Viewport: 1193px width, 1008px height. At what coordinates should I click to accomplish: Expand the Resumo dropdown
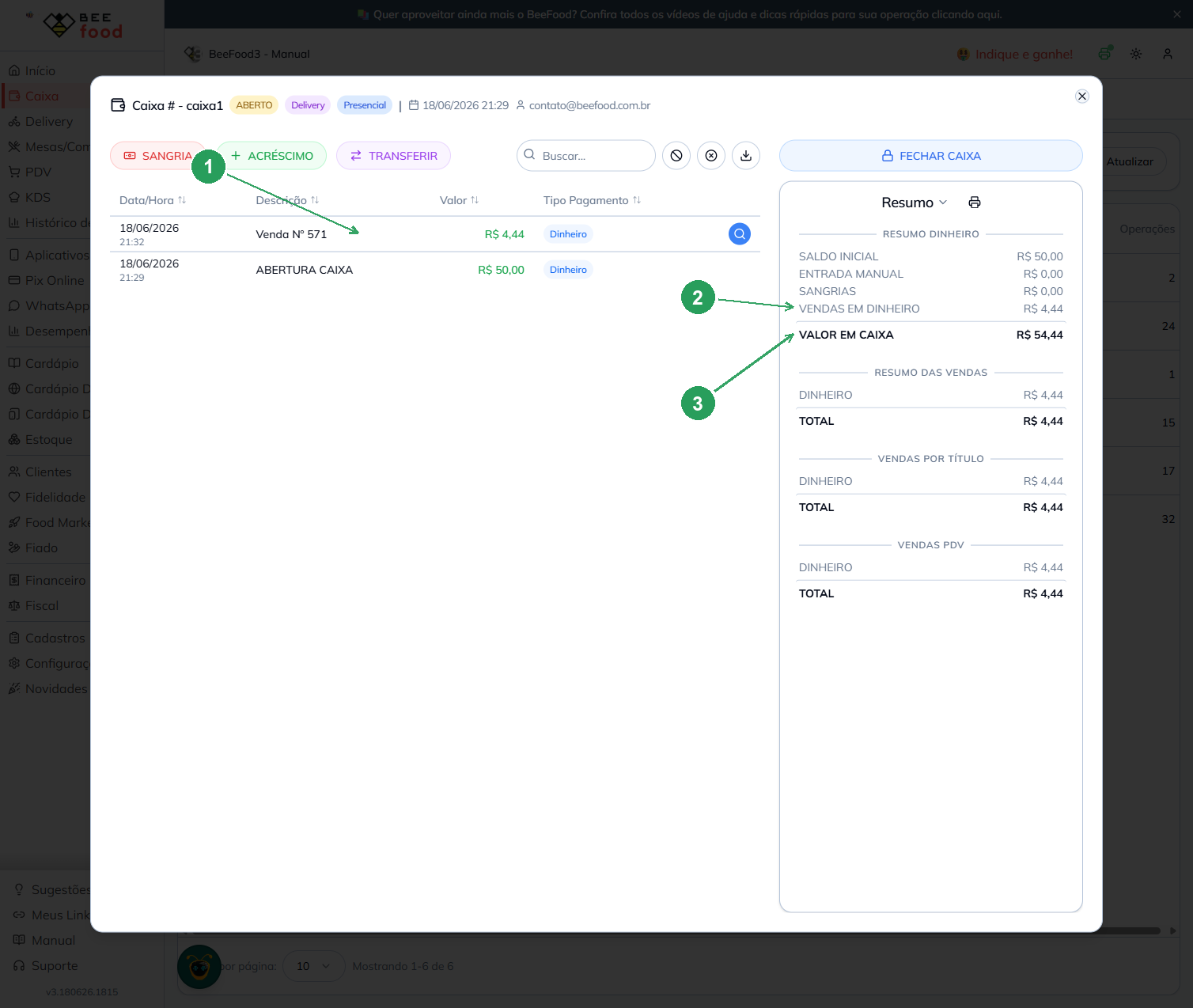click(915, 203)
